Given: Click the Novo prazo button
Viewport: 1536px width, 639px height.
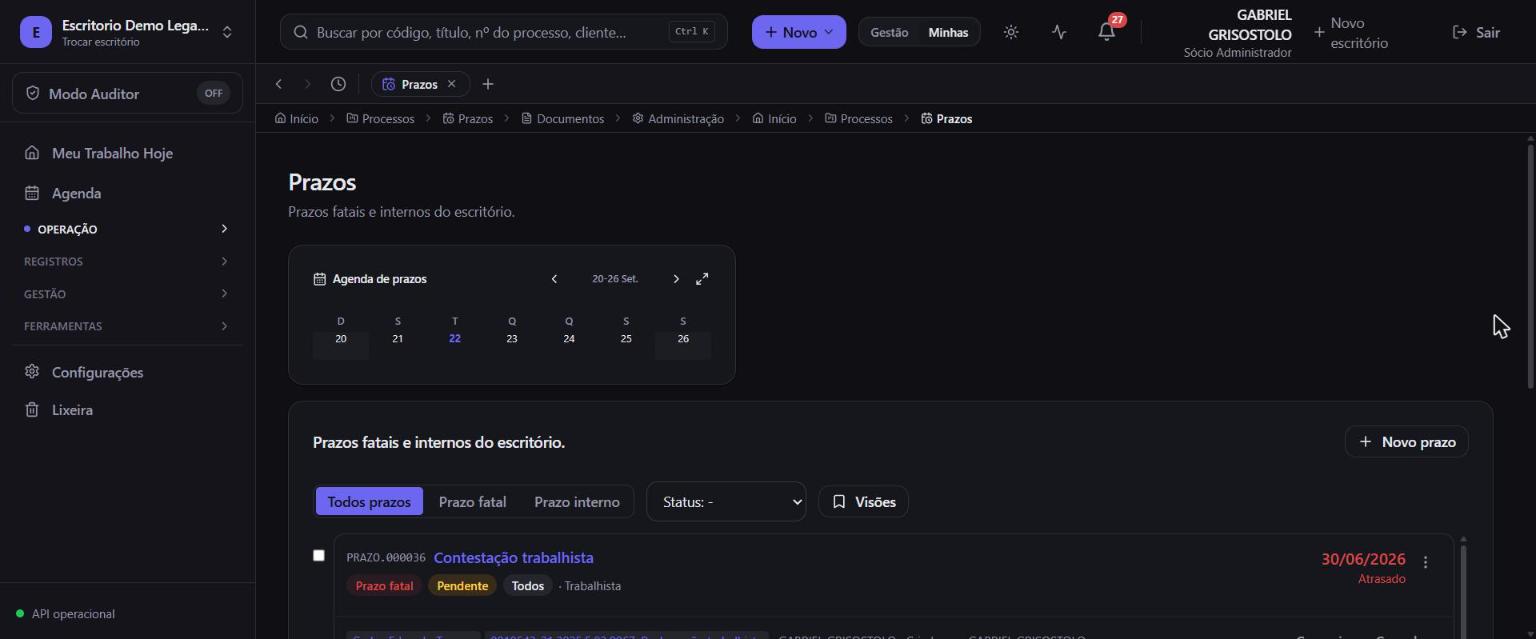Looking at the screenshot, I should (x=1407, y=441).
